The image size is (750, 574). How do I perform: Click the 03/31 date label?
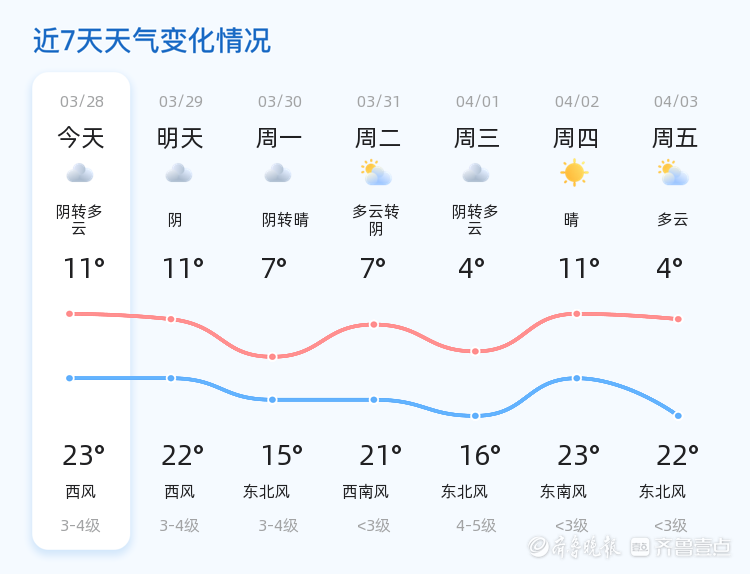point(378,101)
